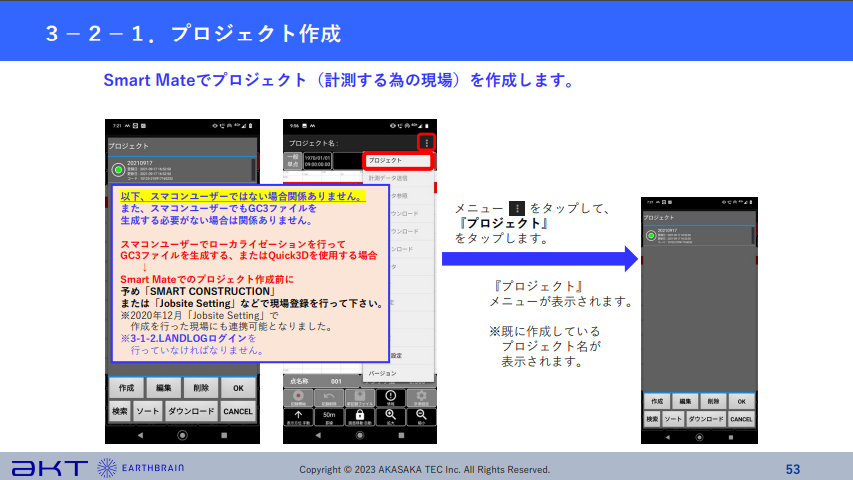The image size is (853, 480).
Task: Tap CANCEL in the left phone
Action: pos(238,411)
